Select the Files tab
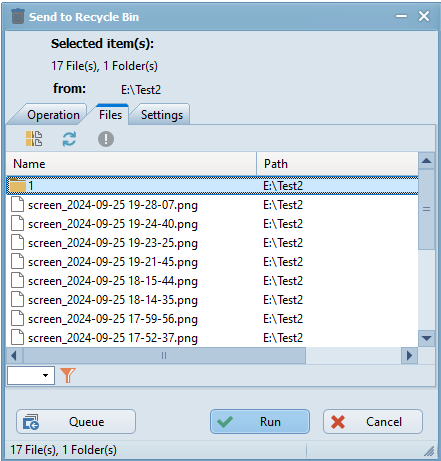This screenshot has height=461, width=441. pos(110,115)
